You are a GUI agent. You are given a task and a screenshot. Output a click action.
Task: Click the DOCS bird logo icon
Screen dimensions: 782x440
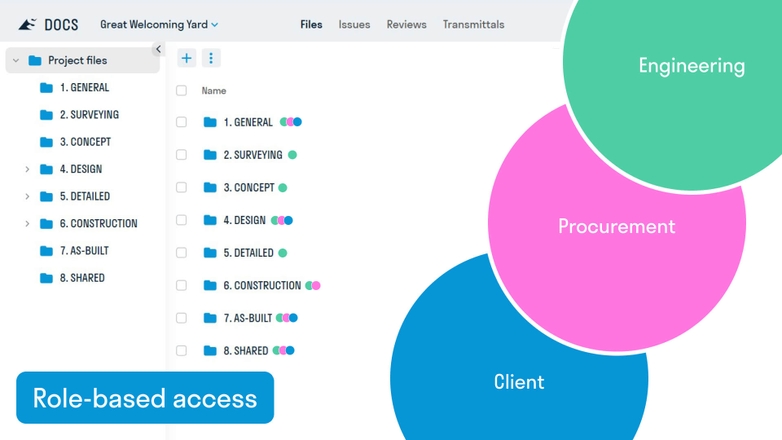pos(27,24)
